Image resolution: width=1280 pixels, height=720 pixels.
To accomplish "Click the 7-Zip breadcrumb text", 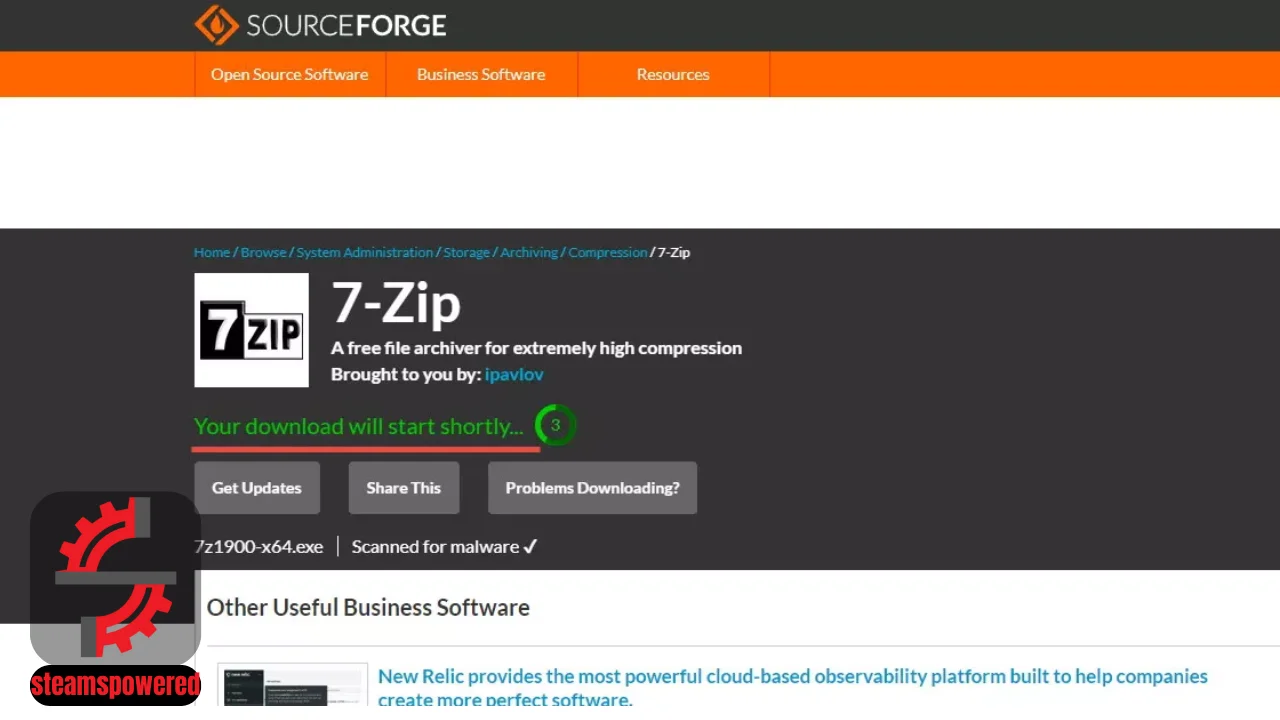I will pos(674,253).
